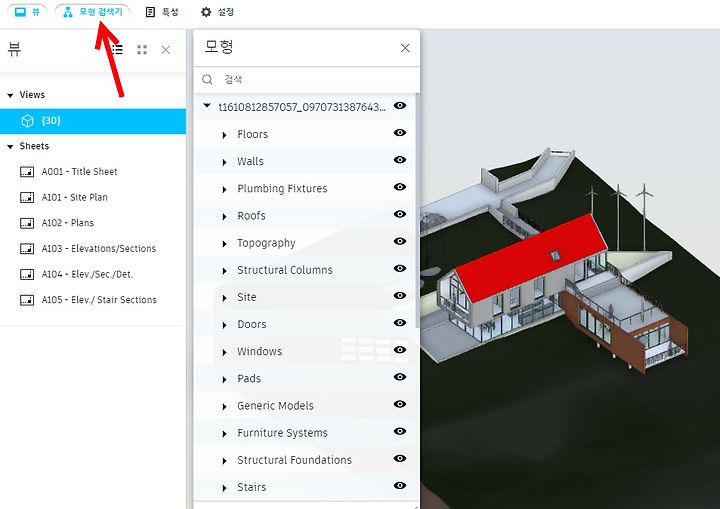
Task: Click the 검색 search field
Action: [x=307, y=79]
